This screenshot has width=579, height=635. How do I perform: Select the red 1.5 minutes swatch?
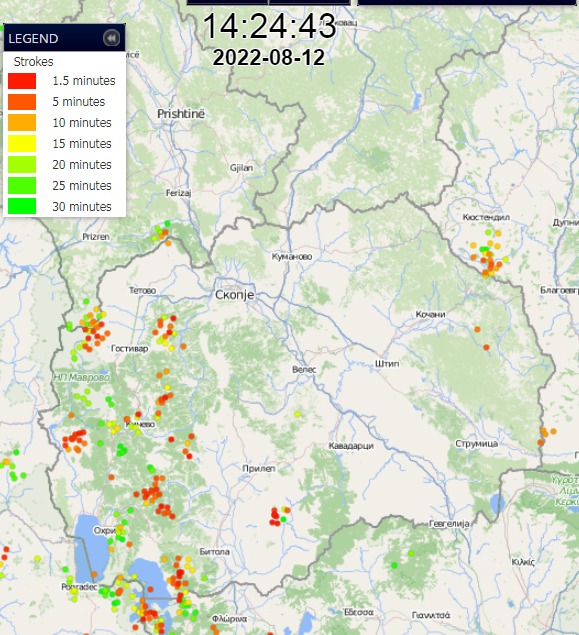(x=22, y=81)
